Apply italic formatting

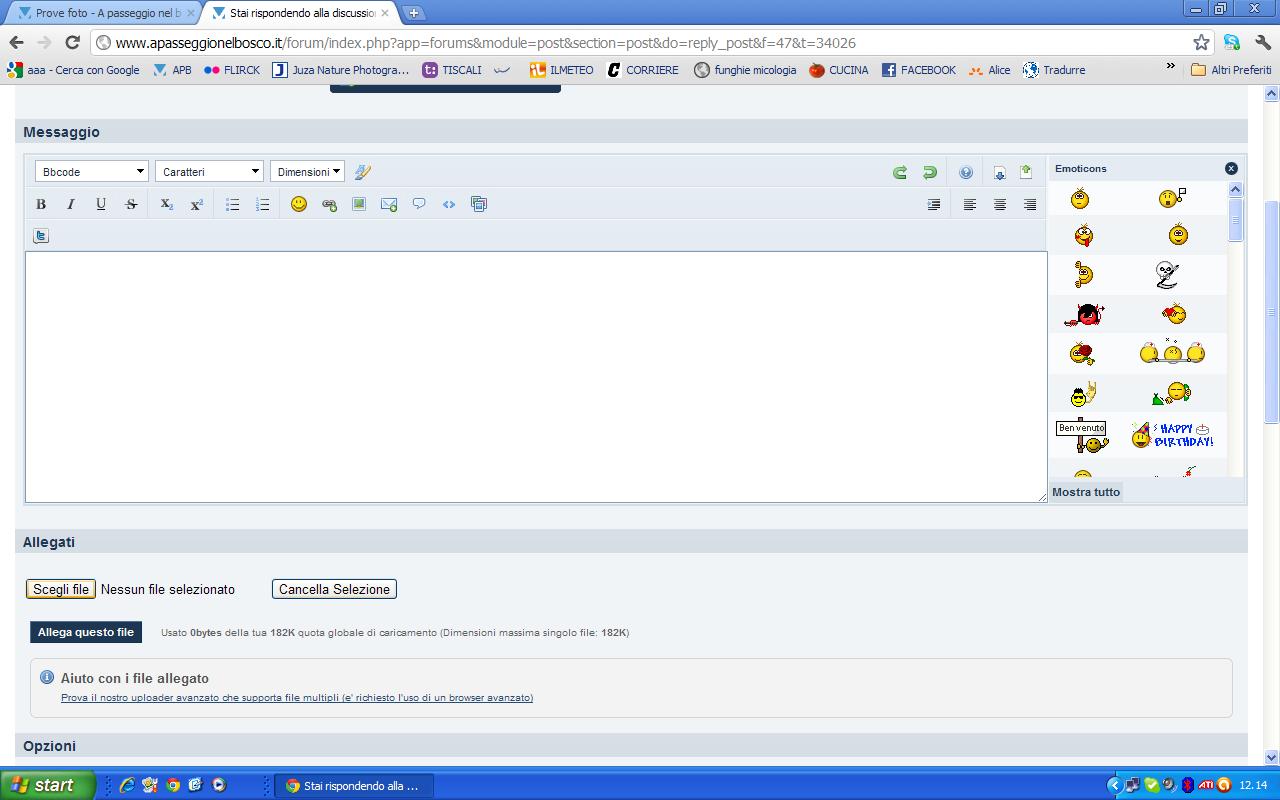(x=71, y=204)
